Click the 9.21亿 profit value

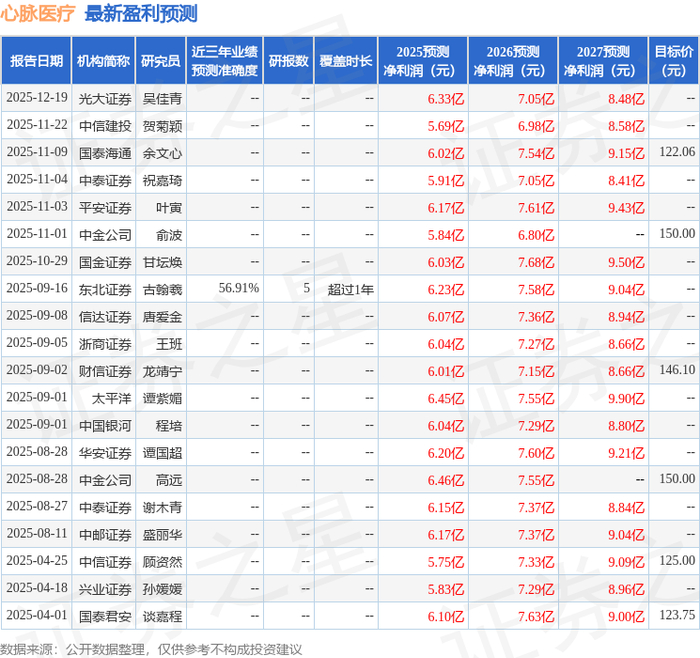pyautogui.click(x=626, y=453)
